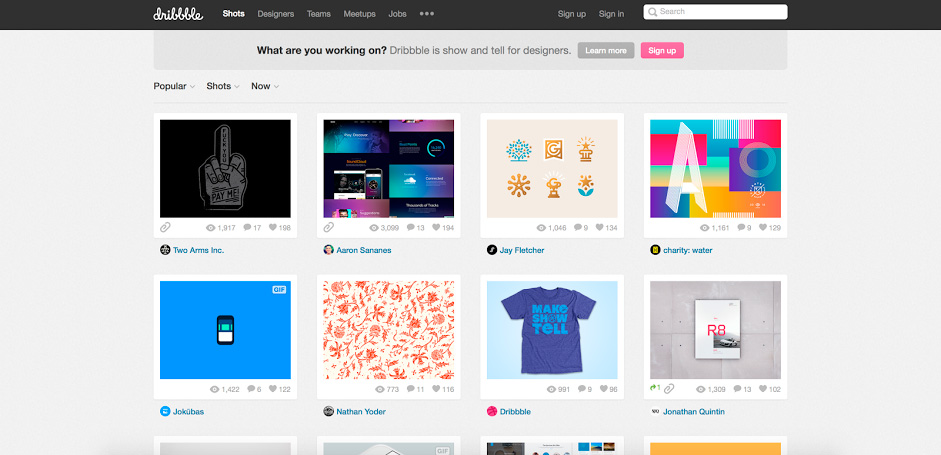This screenshot has height=455, width=941.
Task: Click Jokūbas avatar icon
Action: pos(165,411)
